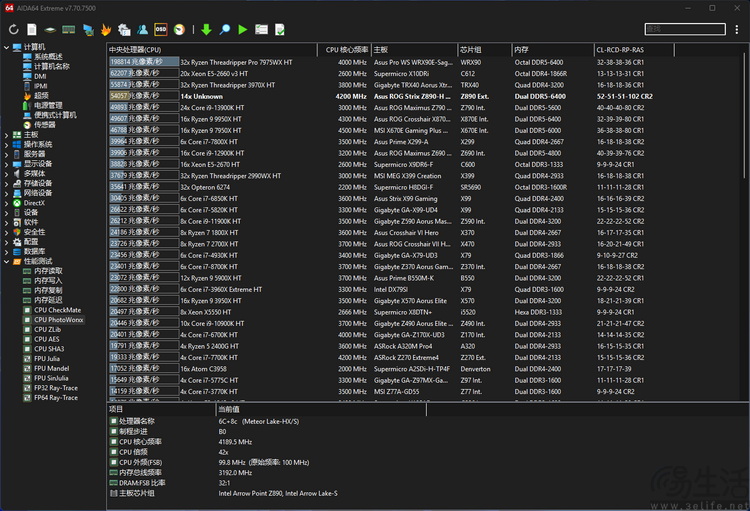The width and height of the screenshot is (750, 511).
Task: Click into the search box
Action: [x=685, y=29]
